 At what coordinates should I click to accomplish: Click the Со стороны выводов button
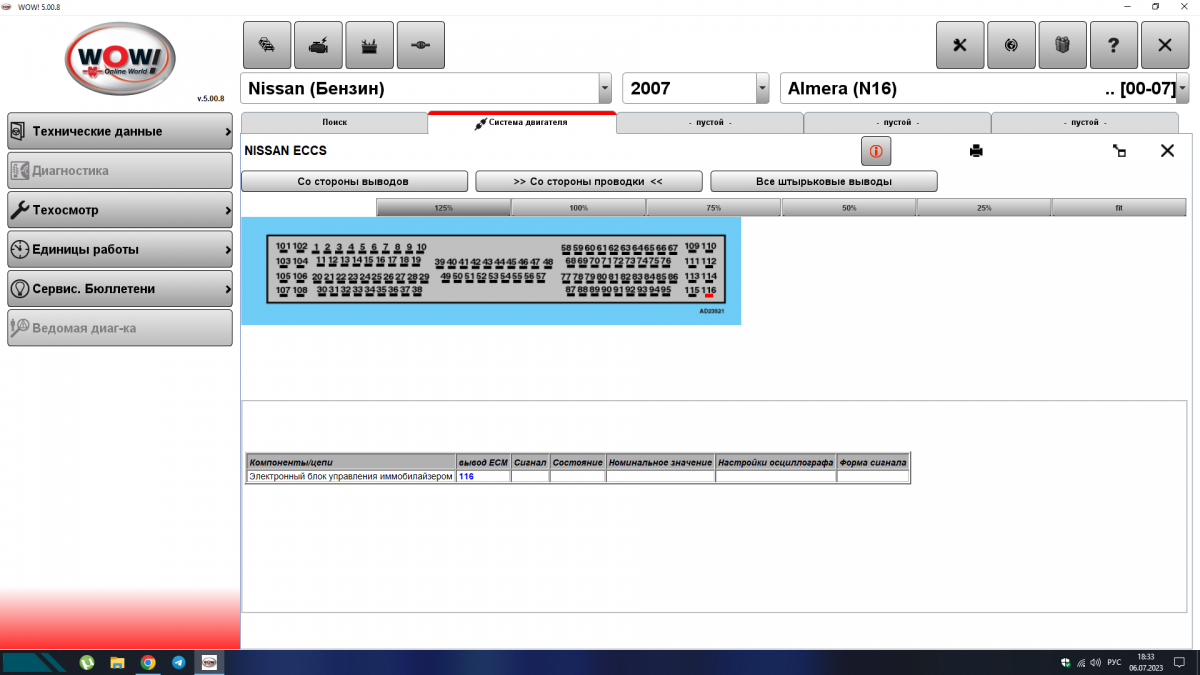coord(354,182)
